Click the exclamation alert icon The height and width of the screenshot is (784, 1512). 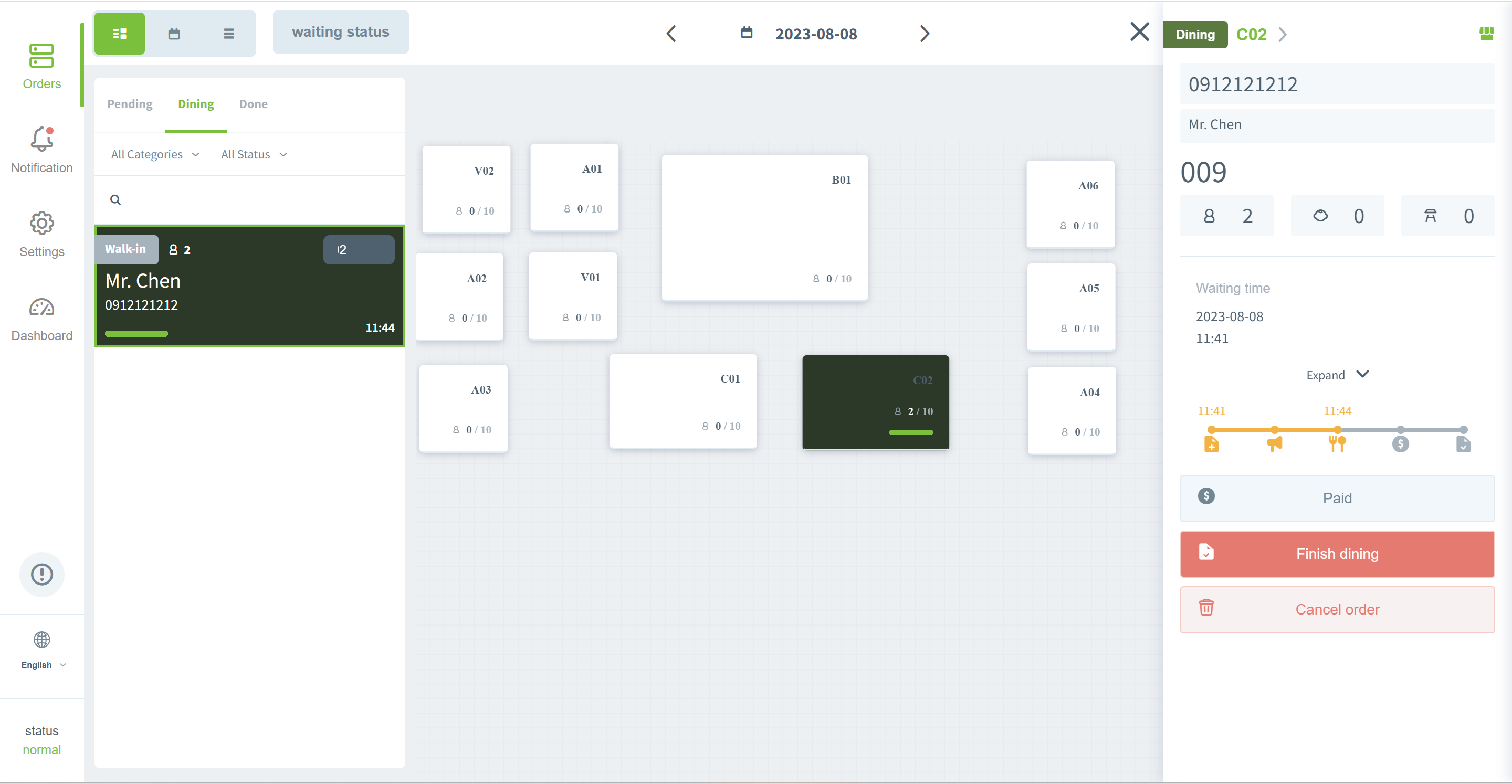click(41, 574)
